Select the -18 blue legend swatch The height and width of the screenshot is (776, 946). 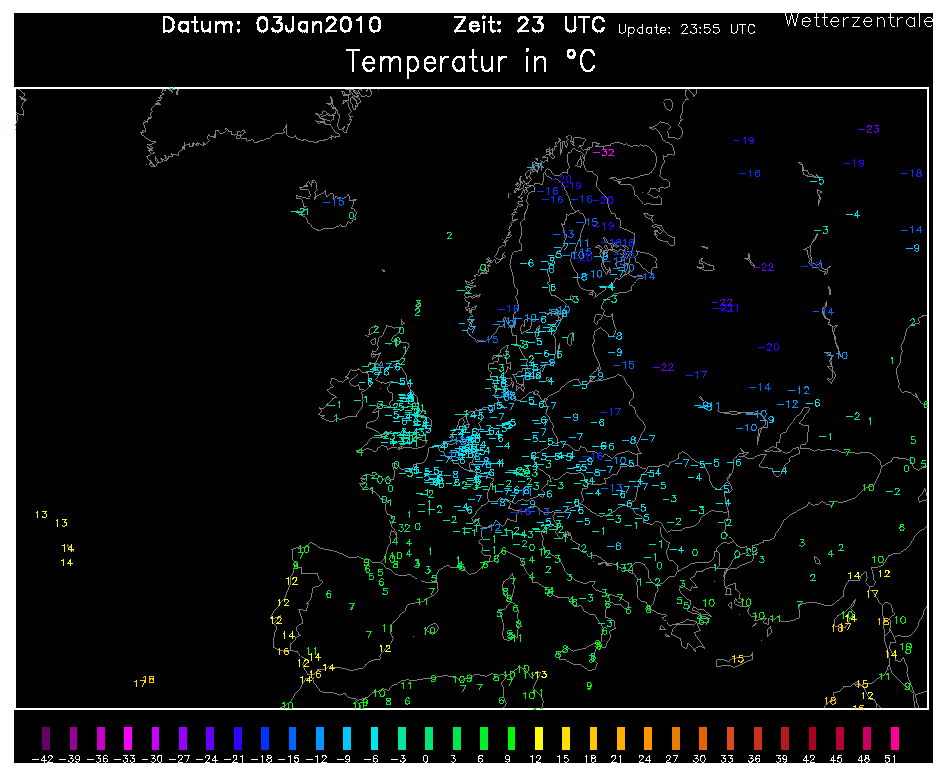(265, 738)
